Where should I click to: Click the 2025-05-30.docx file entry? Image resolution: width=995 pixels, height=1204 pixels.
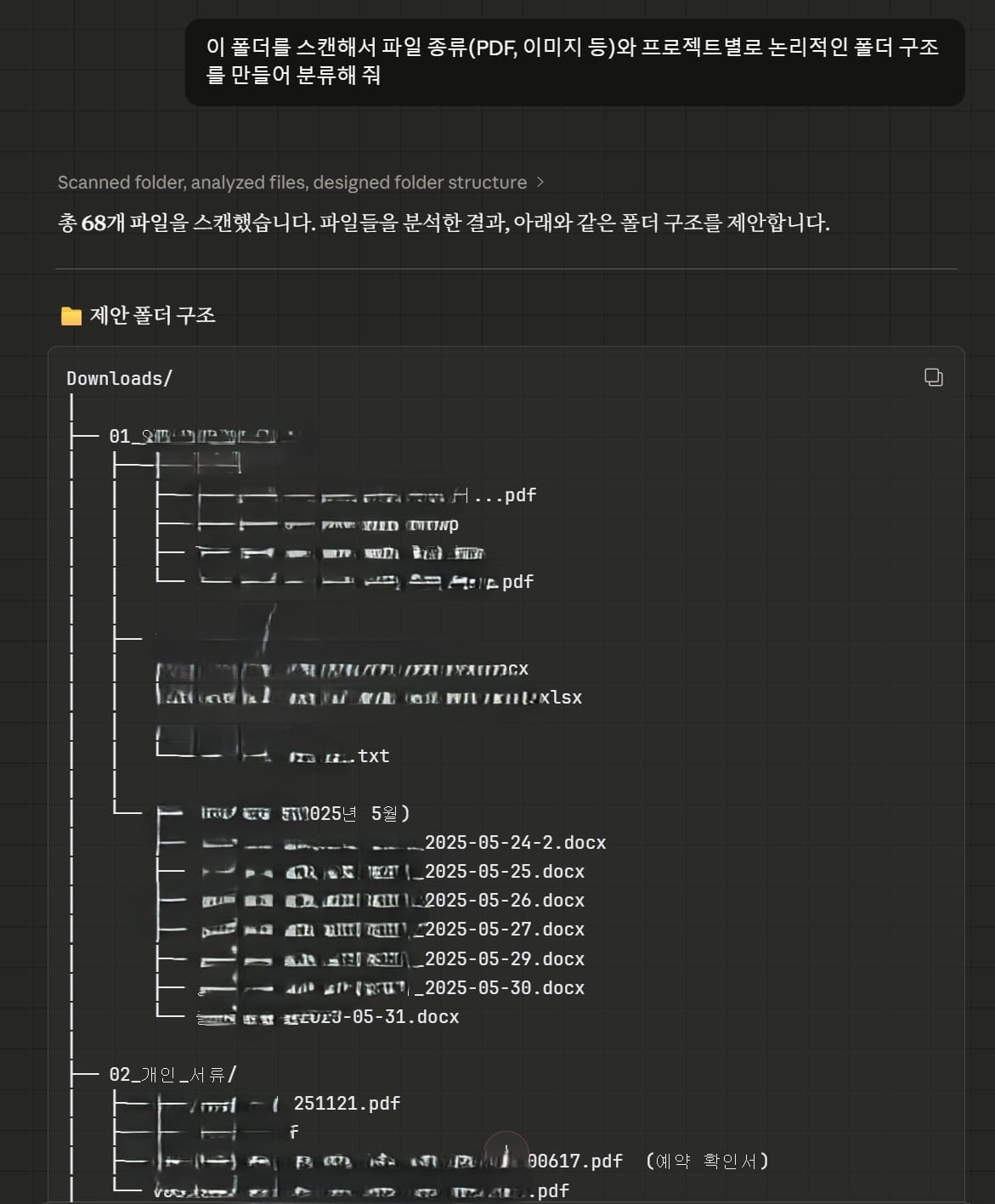(x=504, y=988)
